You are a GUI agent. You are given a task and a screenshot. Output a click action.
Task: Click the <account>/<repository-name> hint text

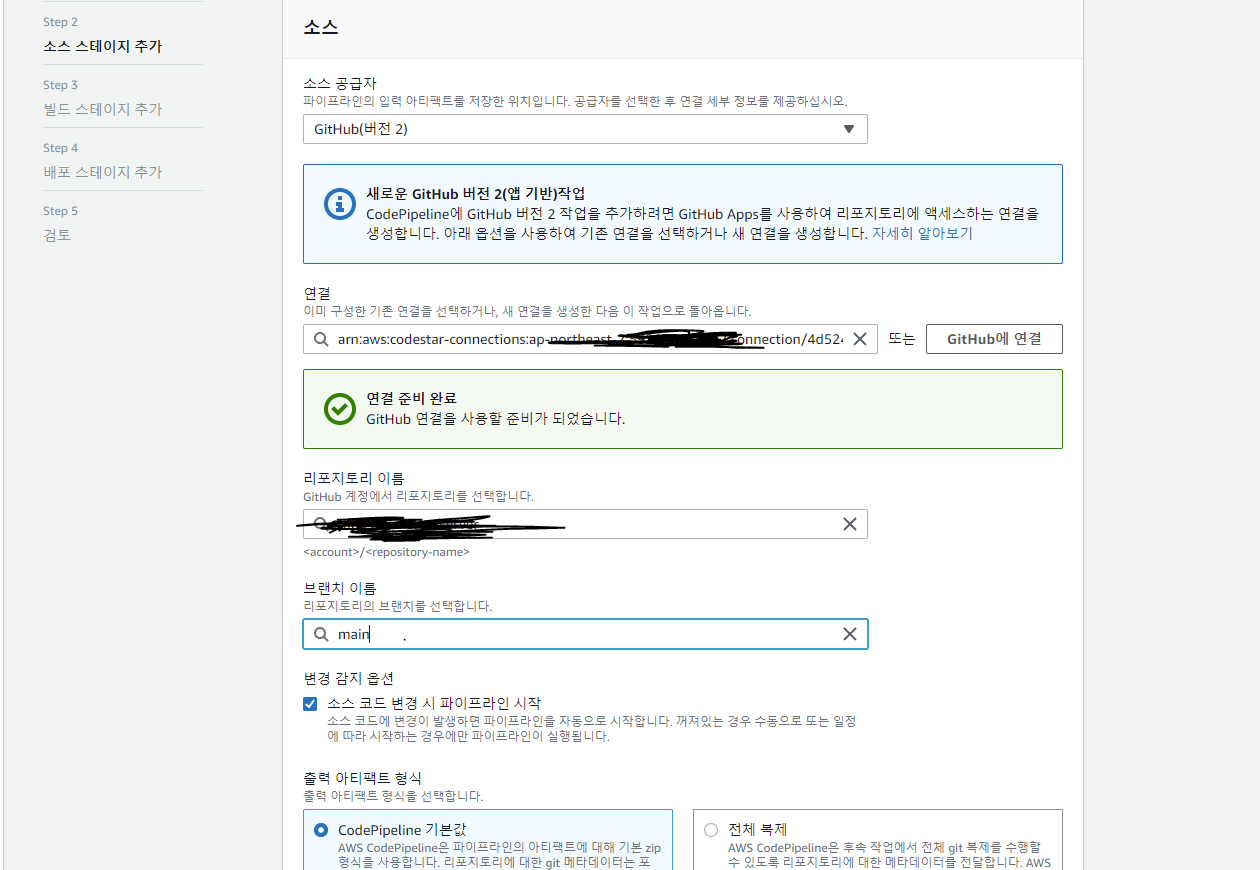[x=386, y=552]
